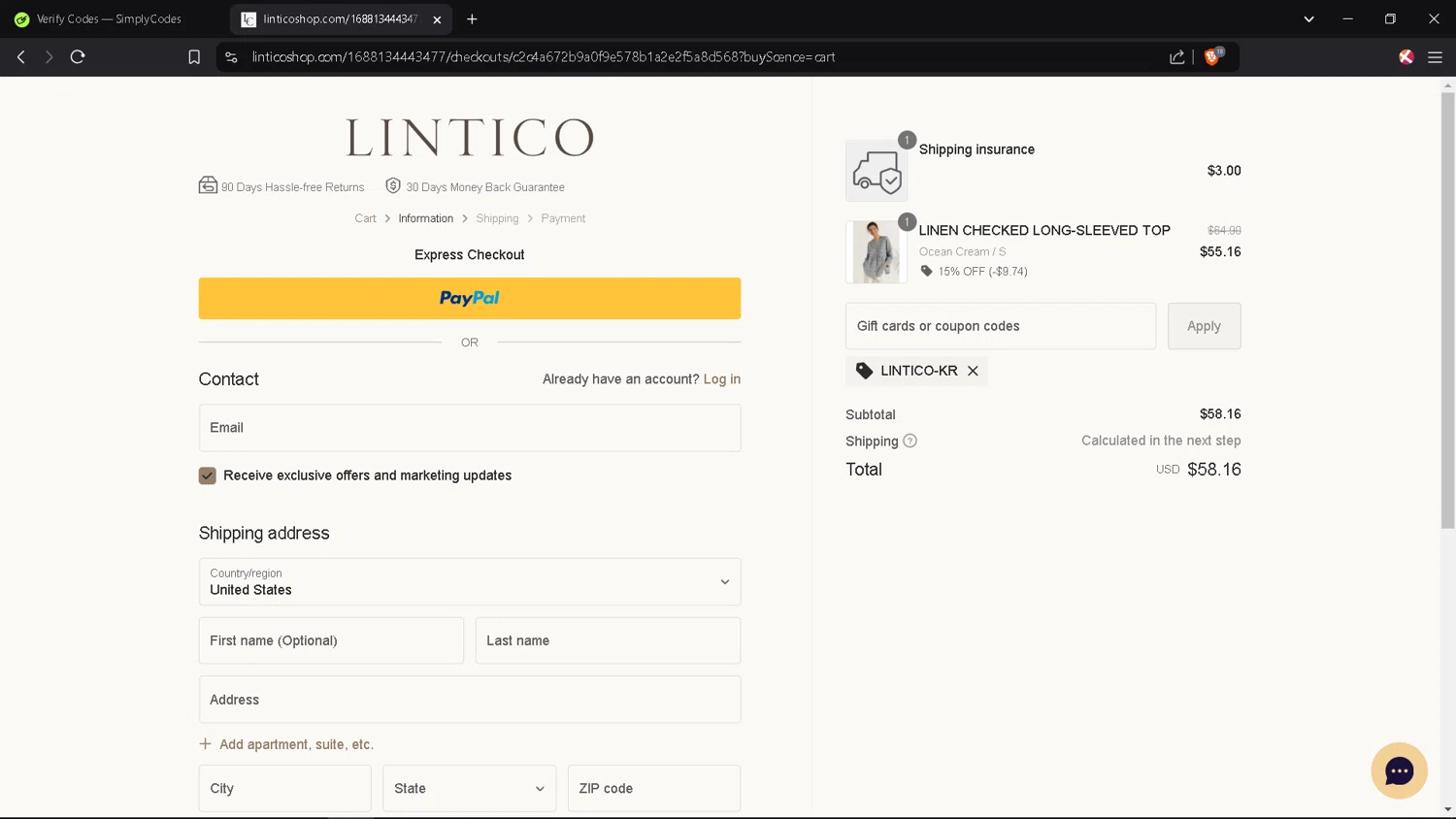1456x819 pixels.
Task: Click 'LINEN CHECKED LONG-SLEEVED TOP' product name
Action: 1044,230
